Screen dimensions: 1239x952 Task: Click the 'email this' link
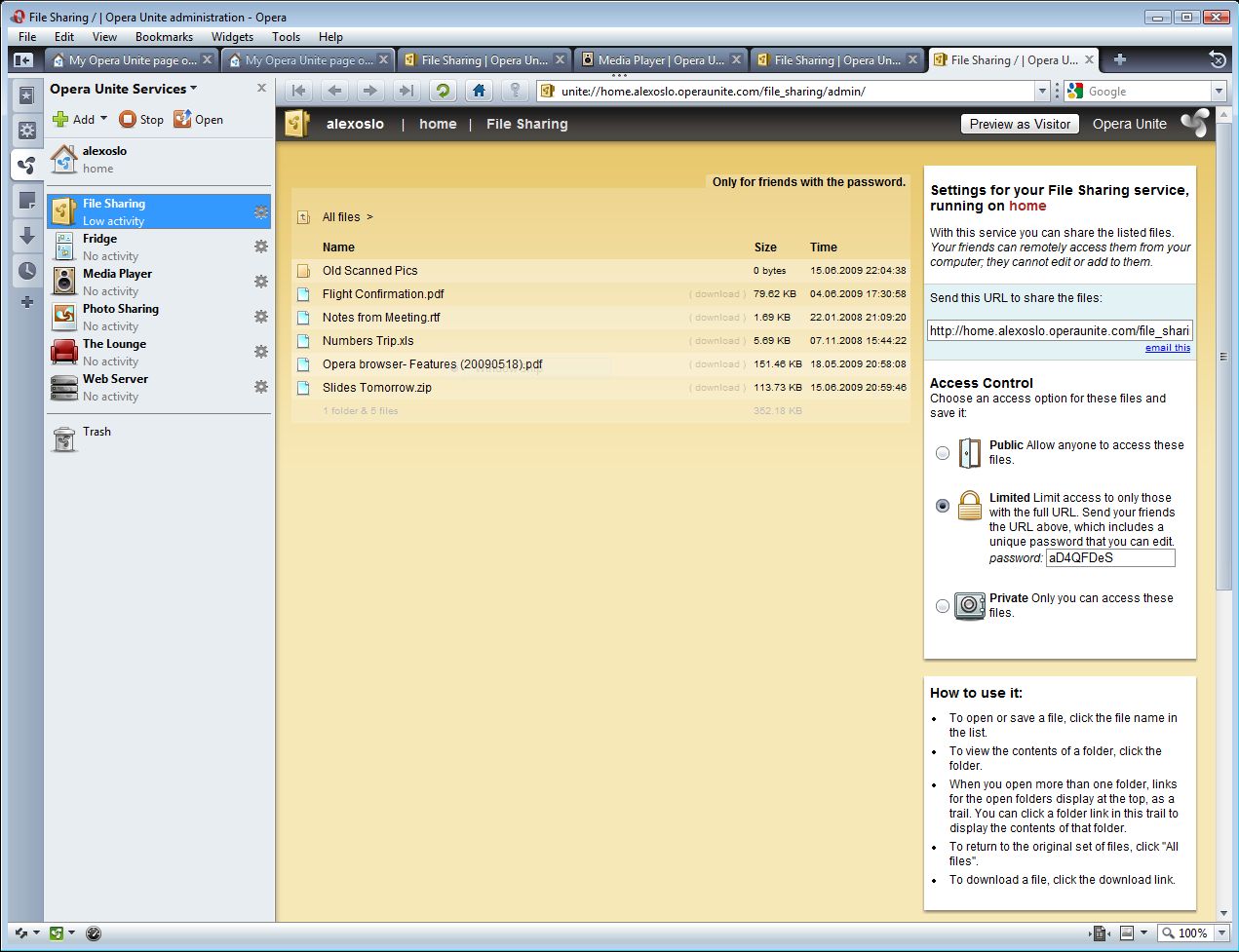coord(1167,348)
